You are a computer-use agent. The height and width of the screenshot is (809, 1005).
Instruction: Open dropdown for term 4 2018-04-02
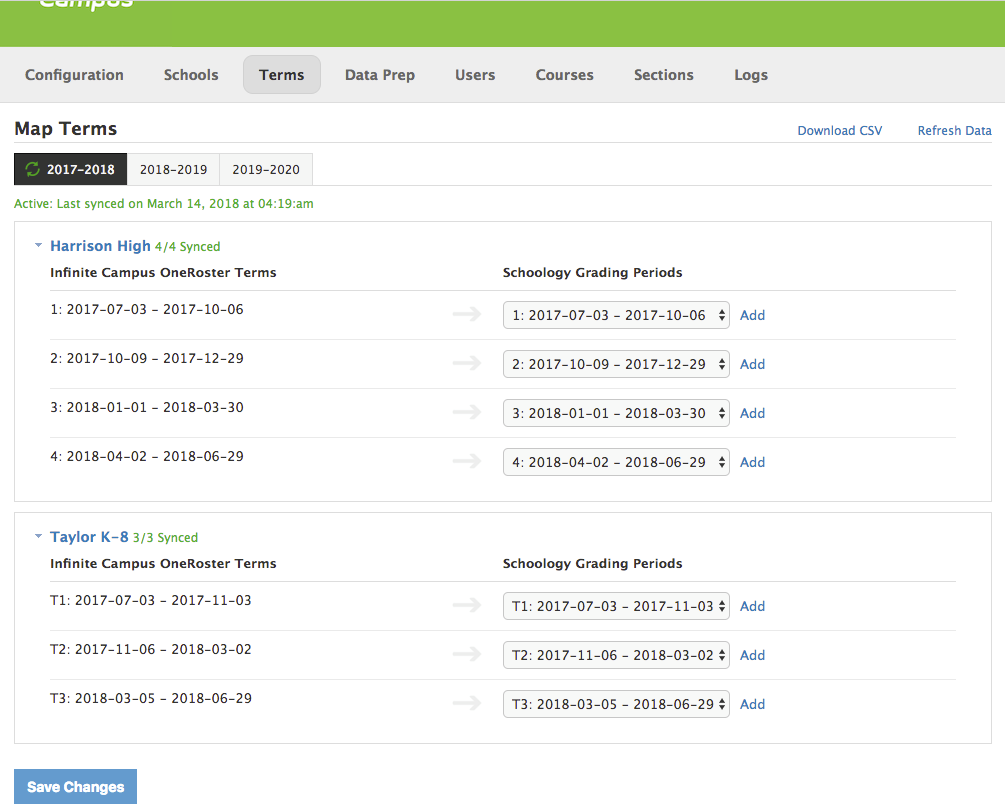pyautogui.click(x=616, y=462)
